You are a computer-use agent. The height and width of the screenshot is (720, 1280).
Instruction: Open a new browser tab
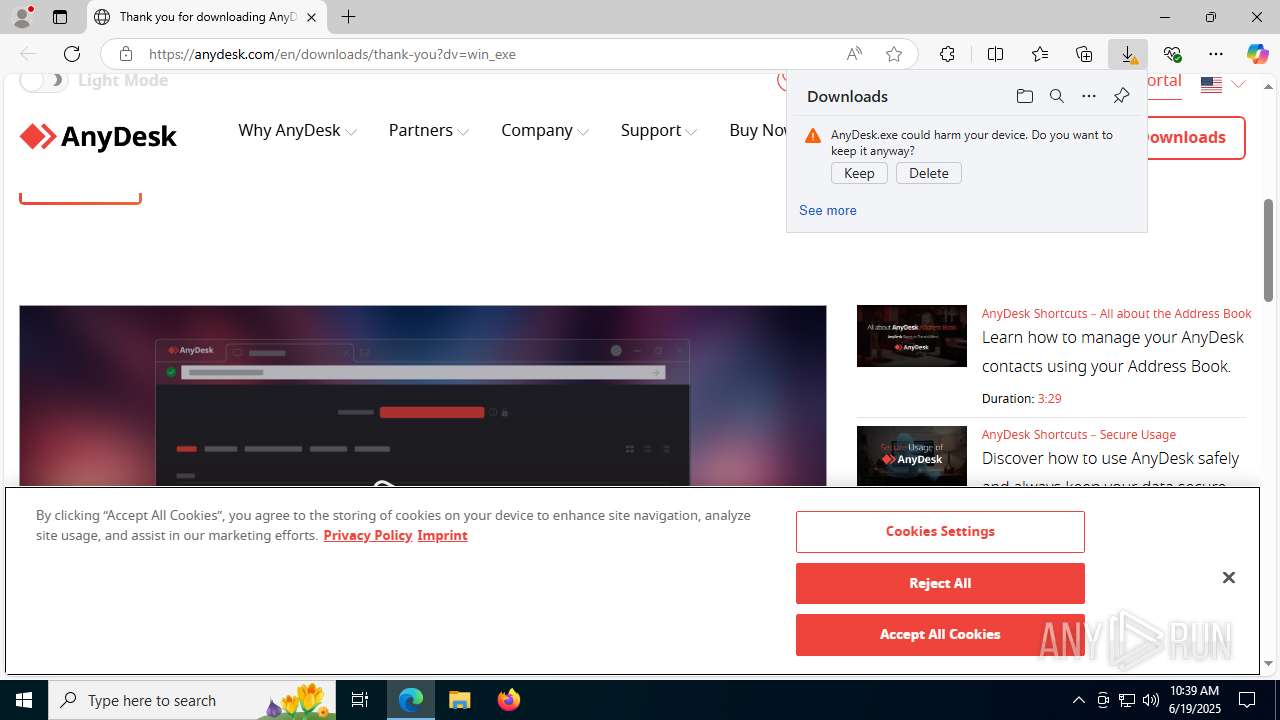pyautogui.click(x=348, y=17)
